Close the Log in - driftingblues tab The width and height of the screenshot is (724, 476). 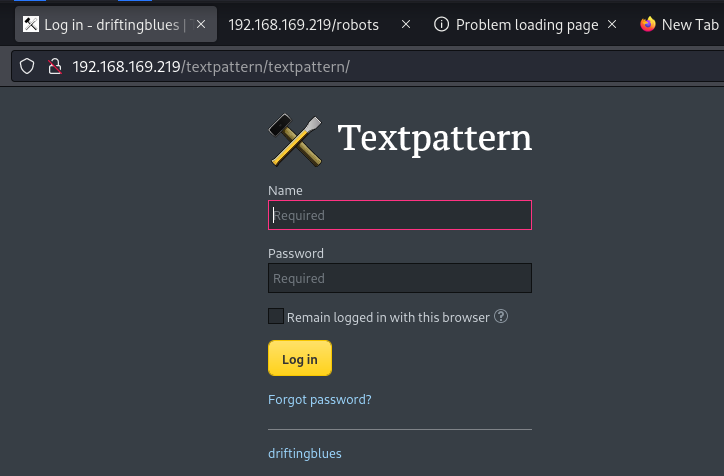(x=201, y=24)
